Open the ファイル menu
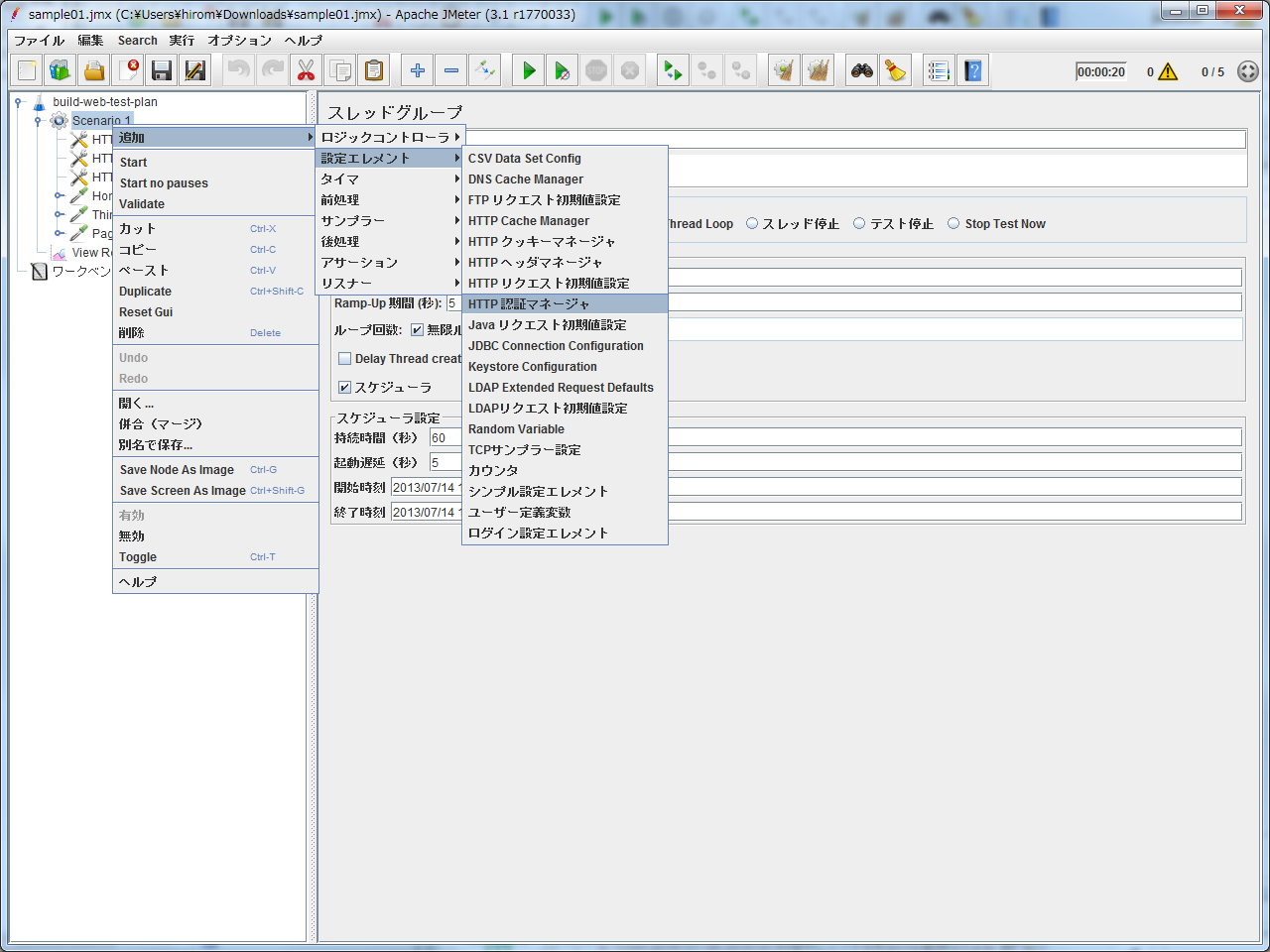This screenshot has width=1270, height=952. click(x=39, y=41)
